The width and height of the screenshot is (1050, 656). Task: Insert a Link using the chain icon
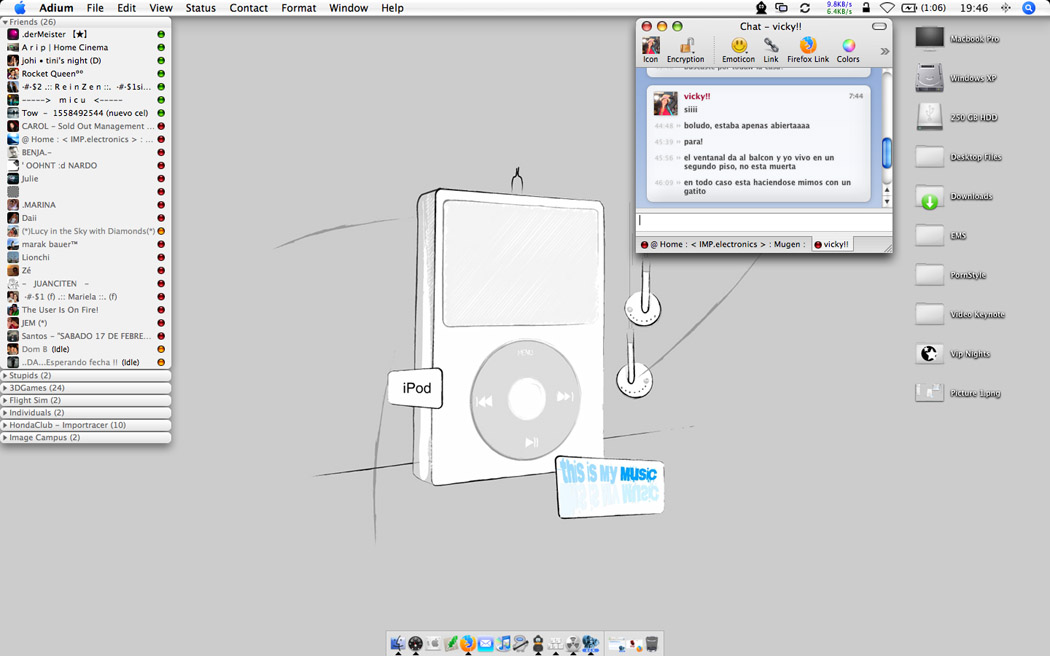coord(771,50)
